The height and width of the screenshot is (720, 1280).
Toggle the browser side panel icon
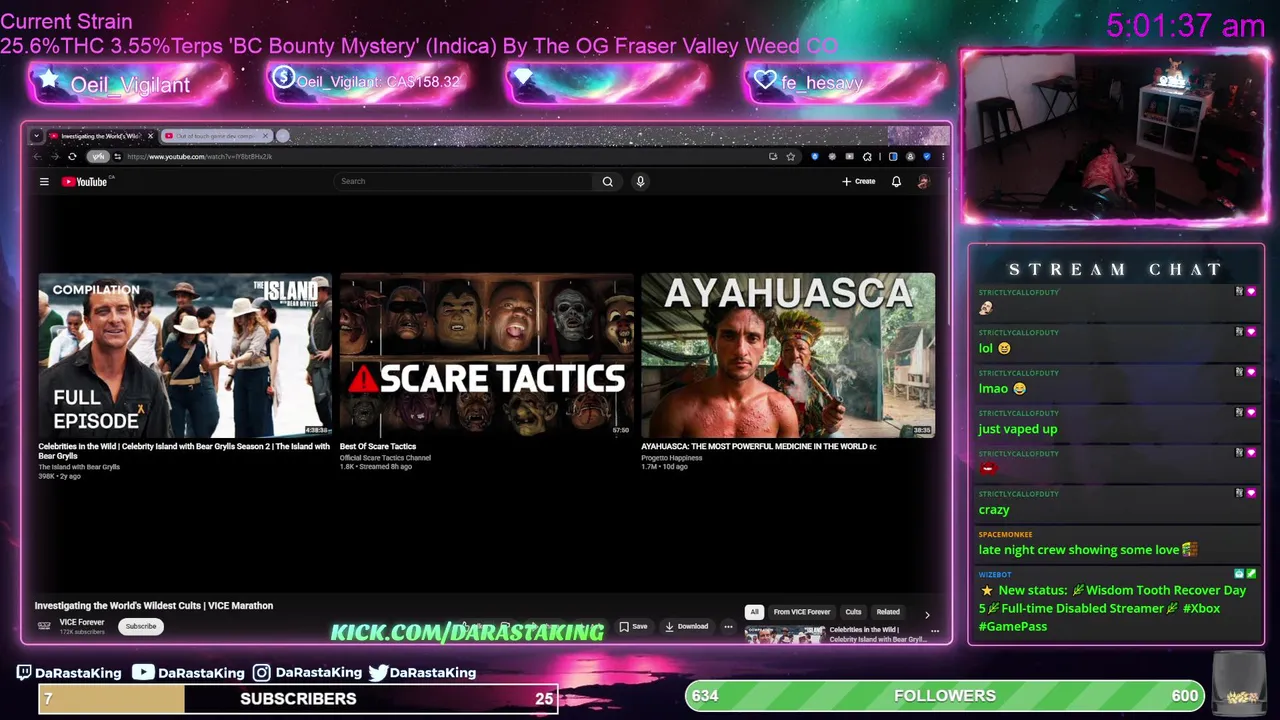point(893,156)
